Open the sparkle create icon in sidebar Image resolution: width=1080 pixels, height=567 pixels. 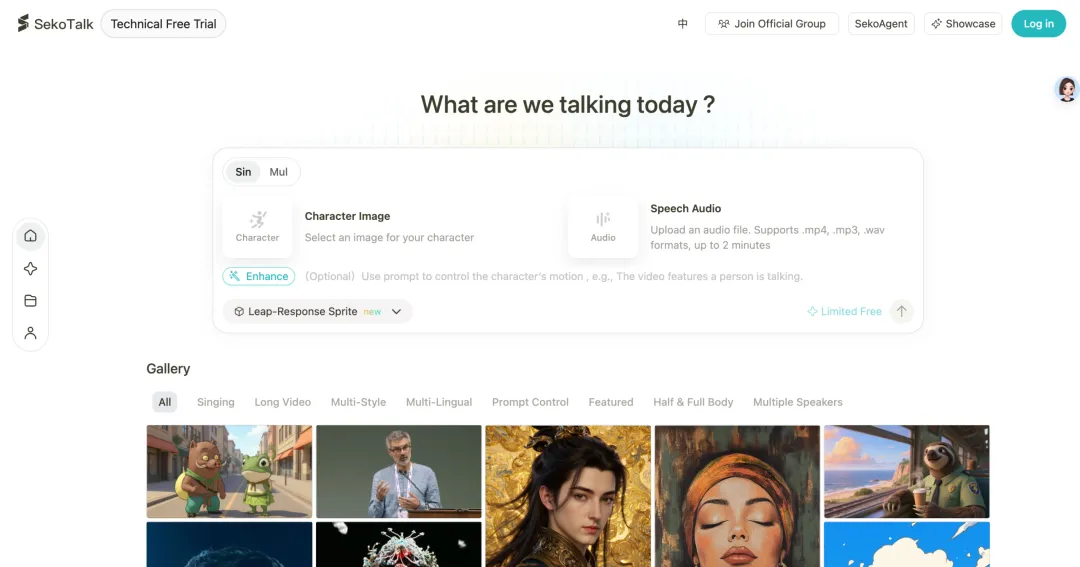[x=30, y=269]
